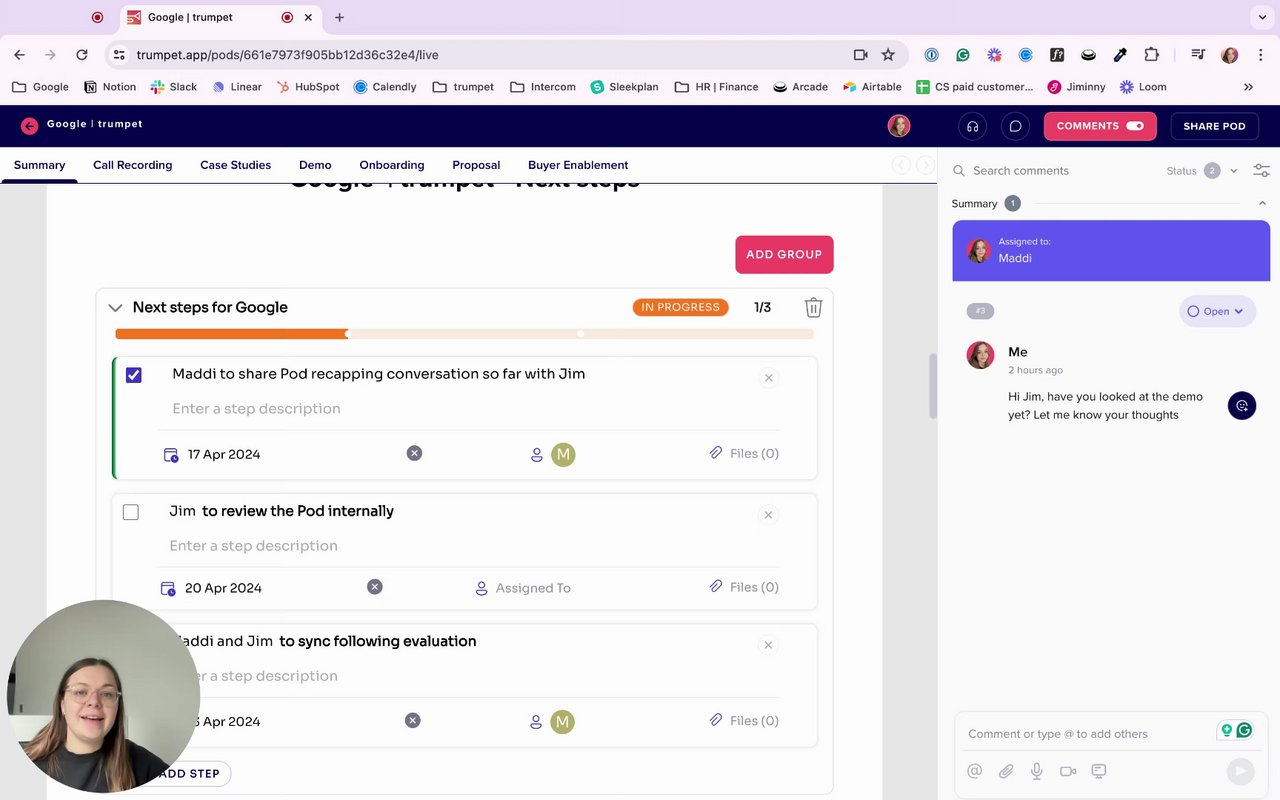Image resolution: width=1280 pixels, height=800 pixels.
Task: Bookmark the page with the star icon
Action: 888,55
